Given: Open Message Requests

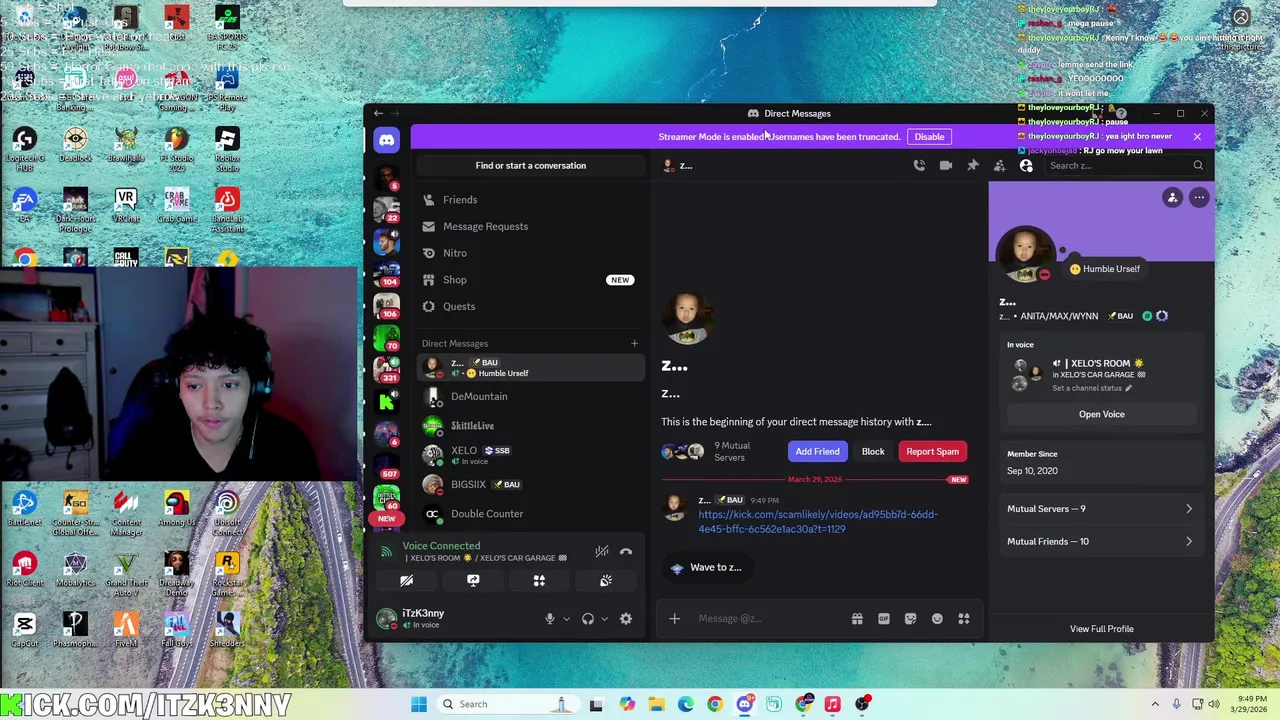Looking at the screenshot, I should point(531,226).
